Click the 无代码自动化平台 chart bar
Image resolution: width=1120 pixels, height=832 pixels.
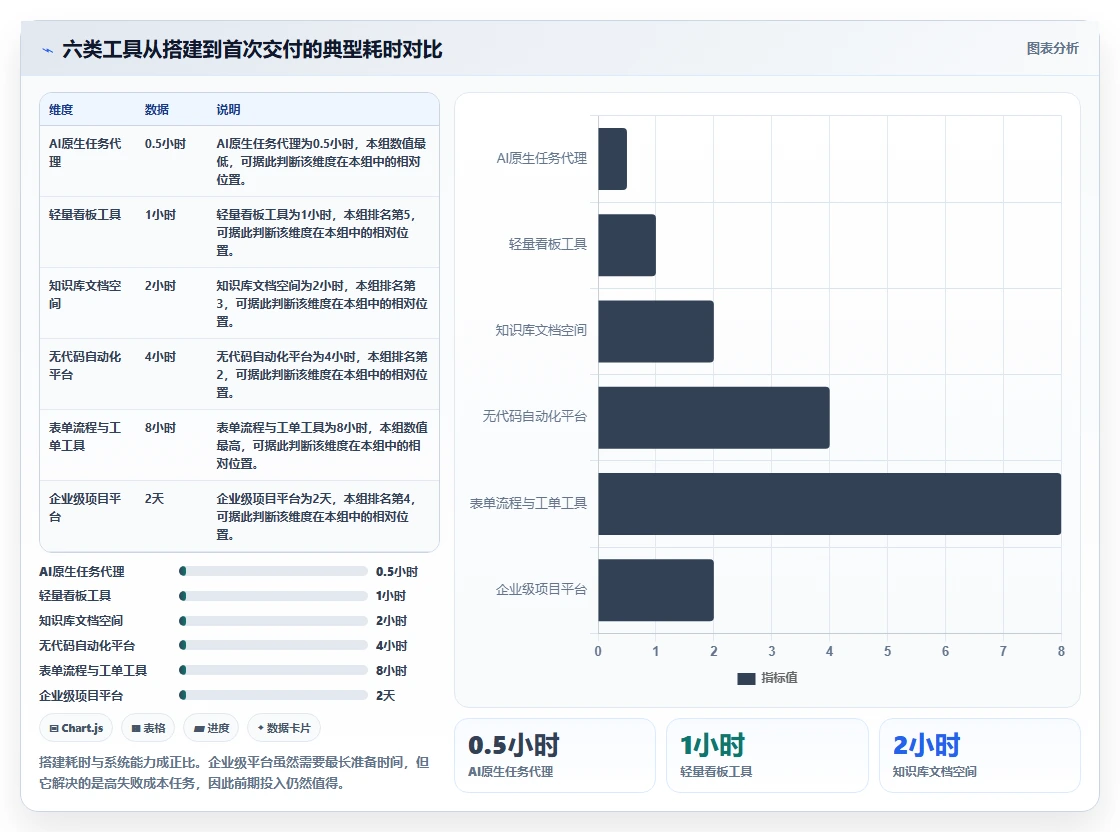pos(714,418)
